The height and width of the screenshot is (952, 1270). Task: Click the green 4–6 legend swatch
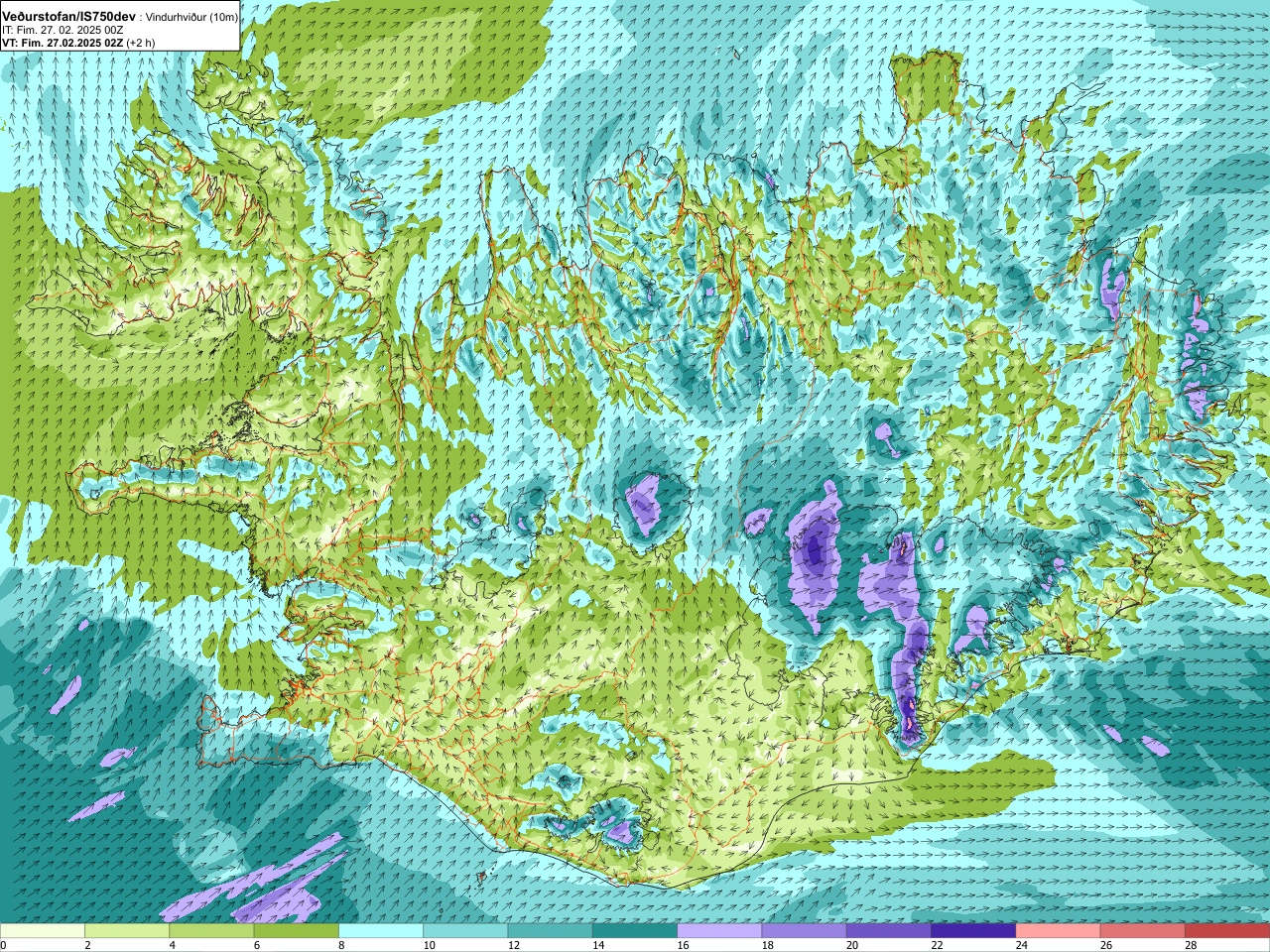tap(211, 931)
